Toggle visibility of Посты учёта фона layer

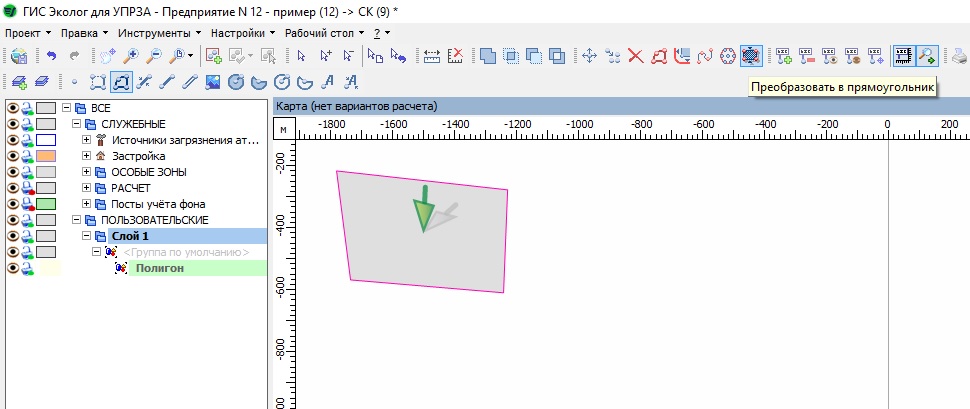coord(13,204)
